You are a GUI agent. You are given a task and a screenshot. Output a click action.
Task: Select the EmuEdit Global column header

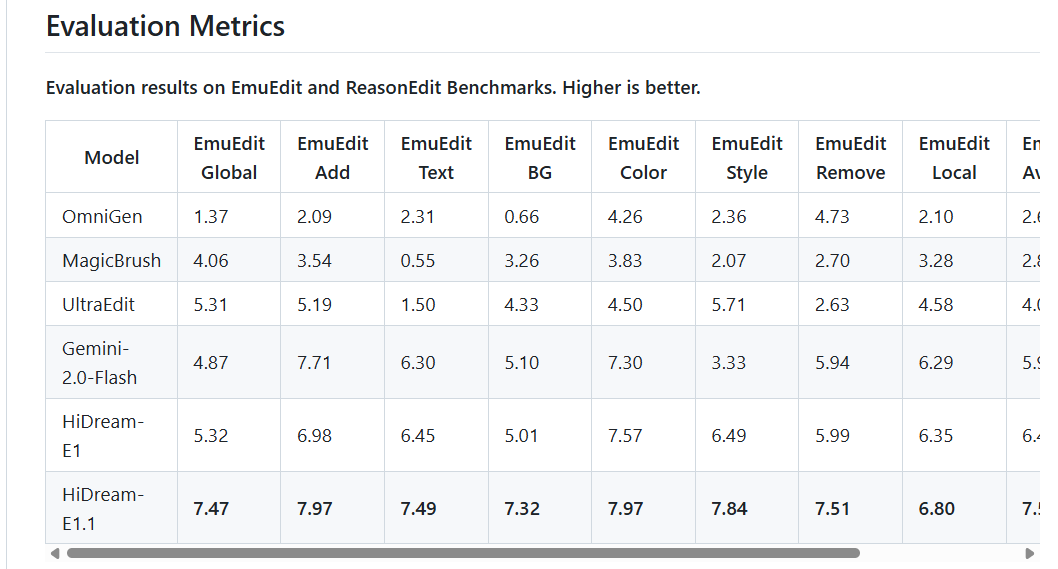tap(229, 157)
